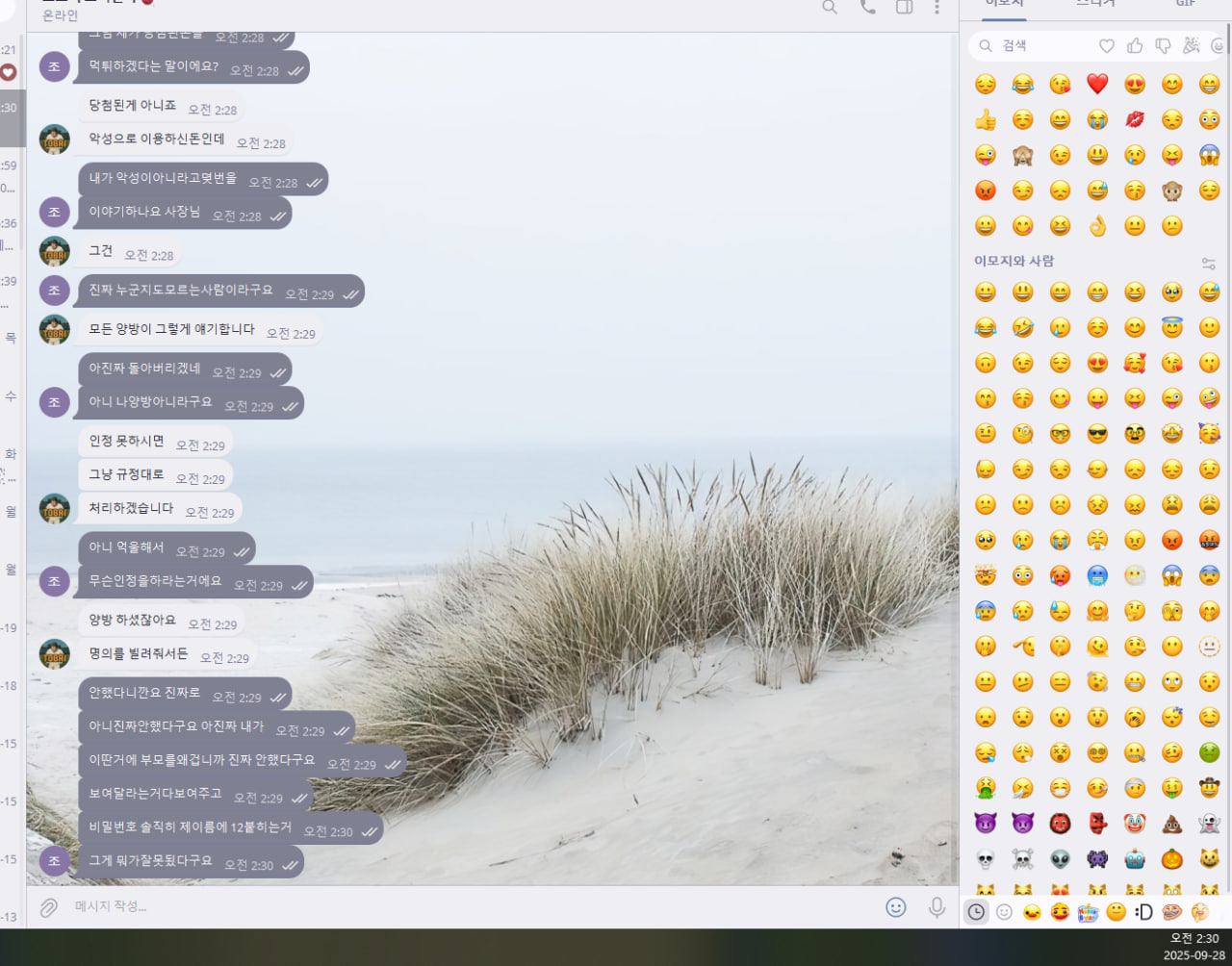Record a voice message with microphone icon

point(936,906)
